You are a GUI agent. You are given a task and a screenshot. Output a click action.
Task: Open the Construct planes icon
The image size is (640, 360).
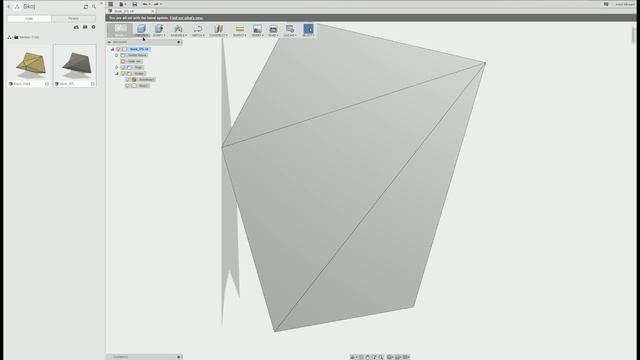click(219, 29)
